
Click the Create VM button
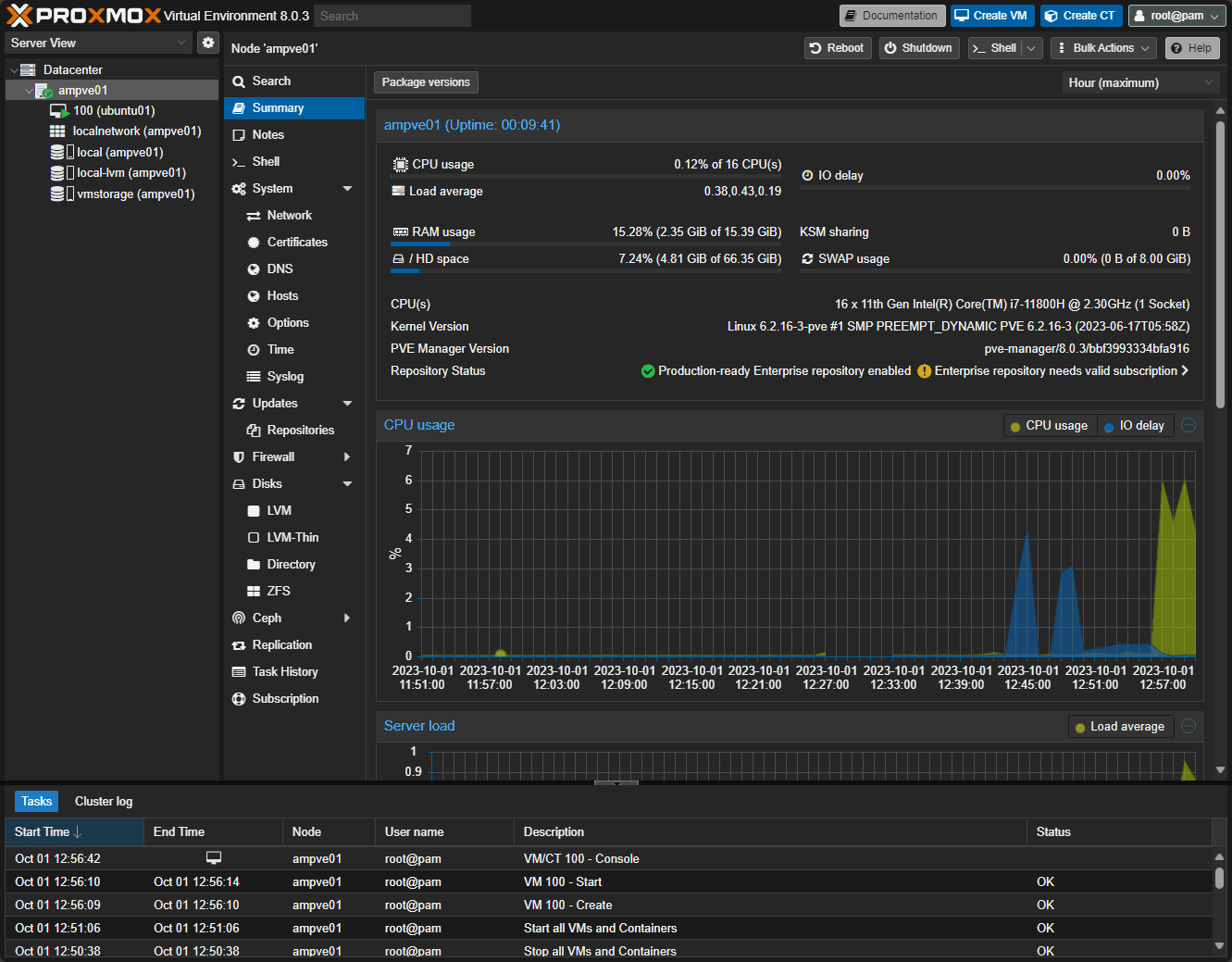pos(991,16)
